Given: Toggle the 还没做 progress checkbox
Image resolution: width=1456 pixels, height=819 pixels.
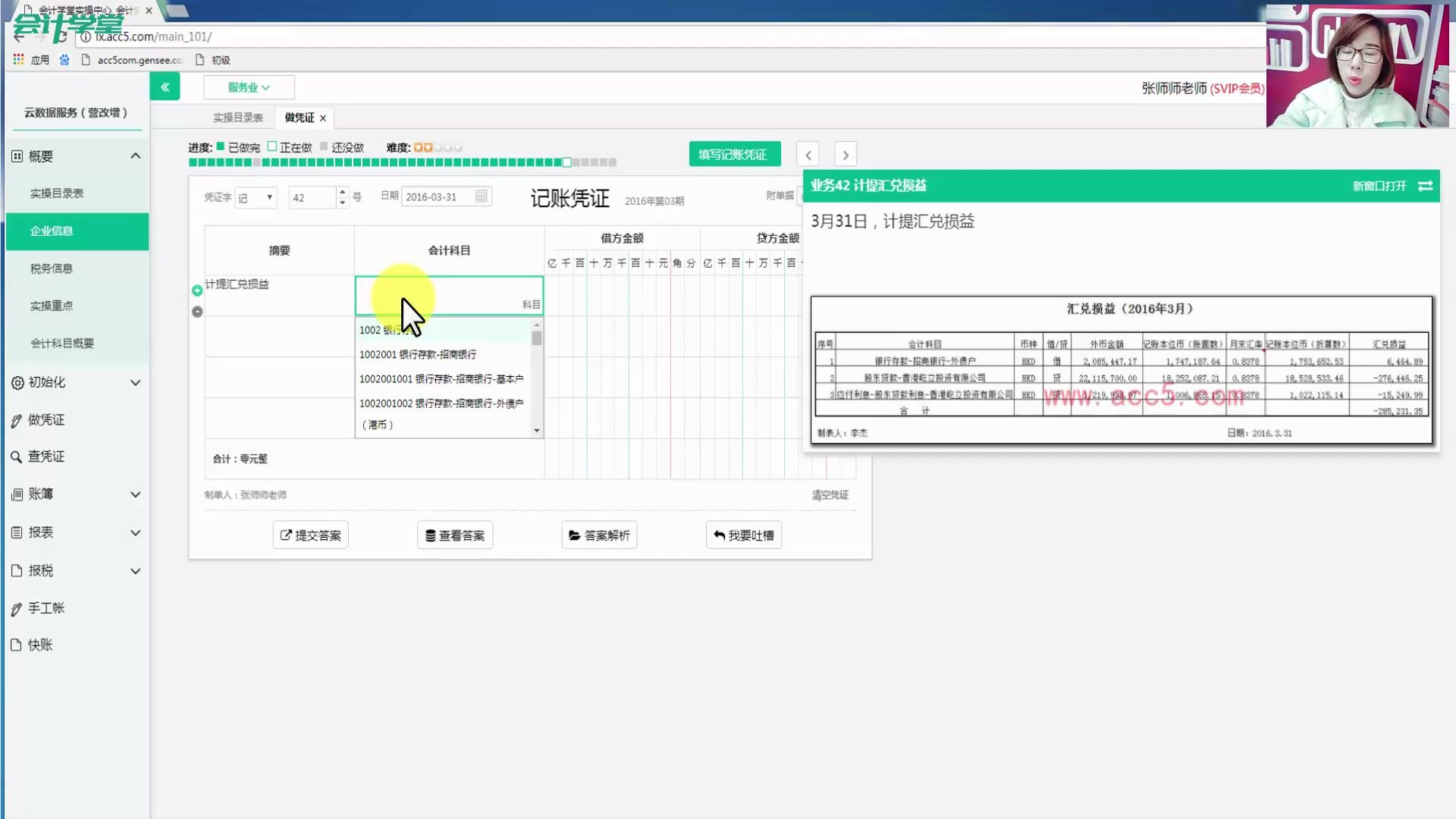Looking at the screenshot, I should (325, 146).
